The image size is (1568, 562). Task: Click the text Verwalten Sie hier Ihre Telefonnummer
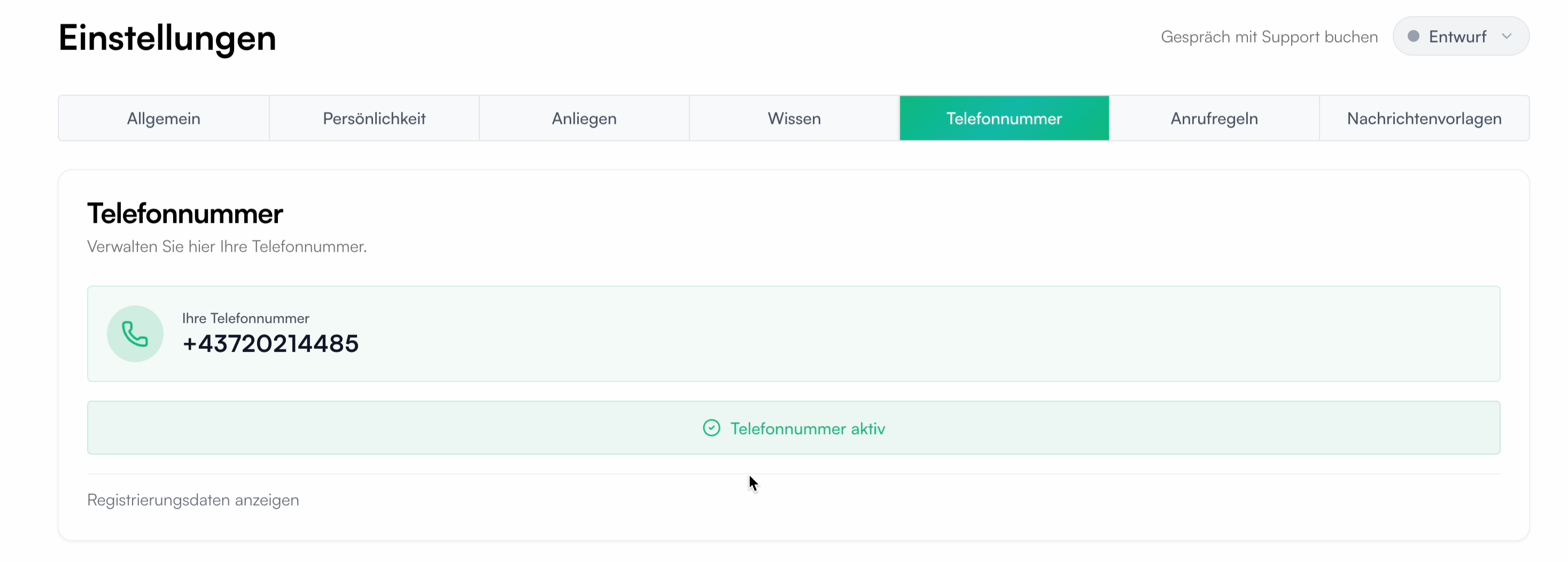[x=227, y=246]
